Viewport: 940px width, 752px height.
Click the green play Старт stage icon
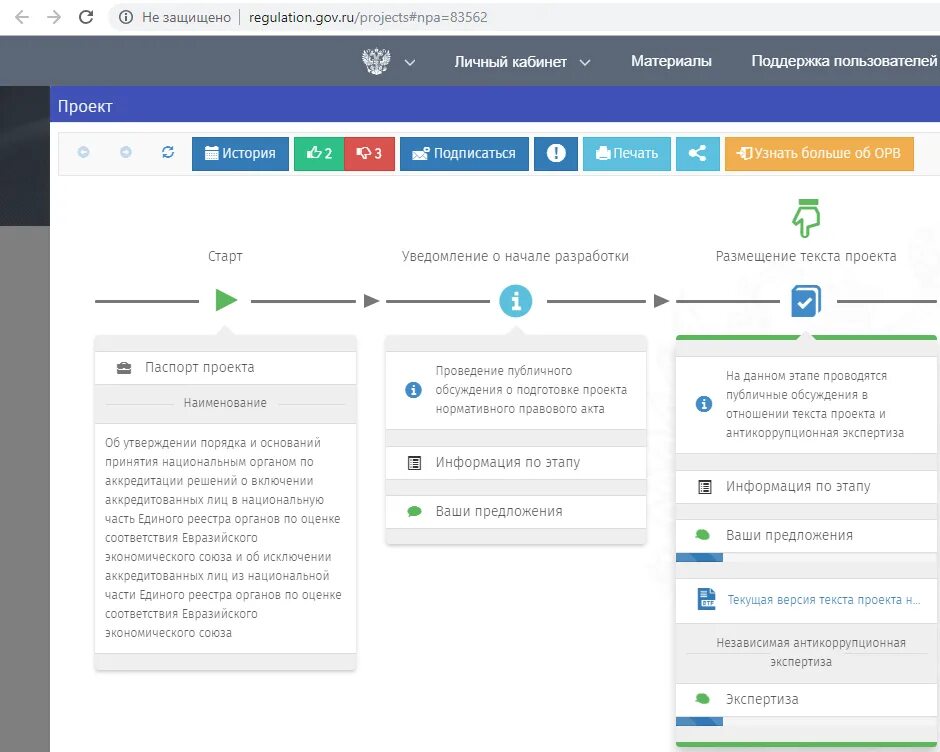click(x=226, y=300)
